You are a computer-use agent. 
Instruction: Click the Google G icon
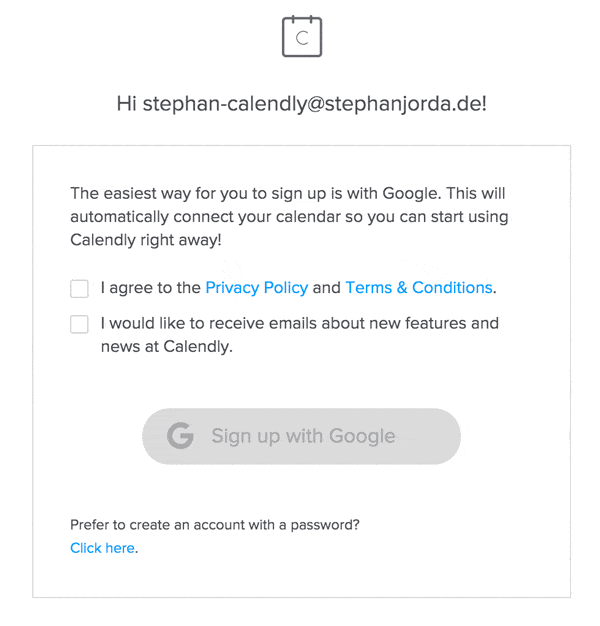(x=180, y=436)
